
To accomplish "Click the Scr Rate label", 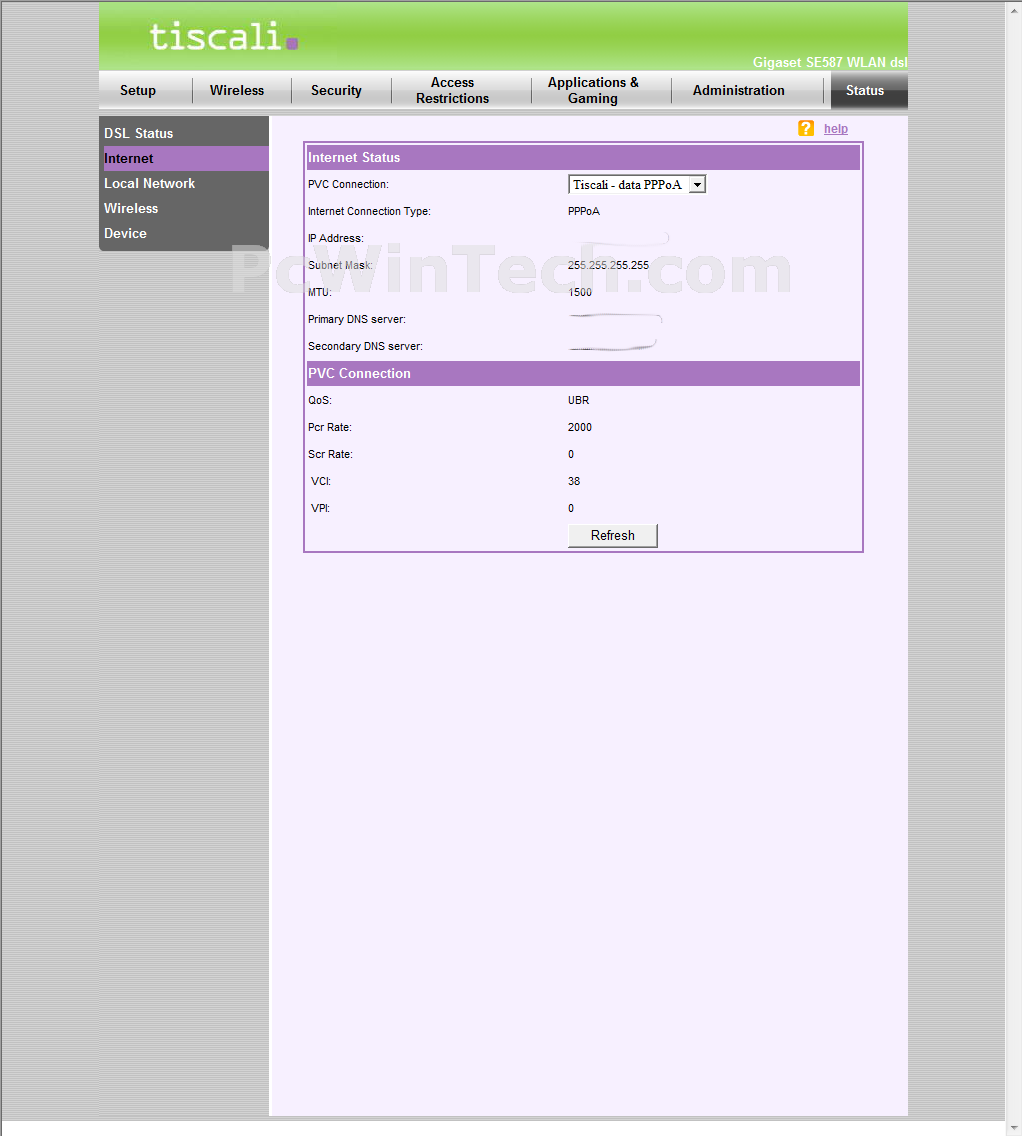I will coord(330,454).
